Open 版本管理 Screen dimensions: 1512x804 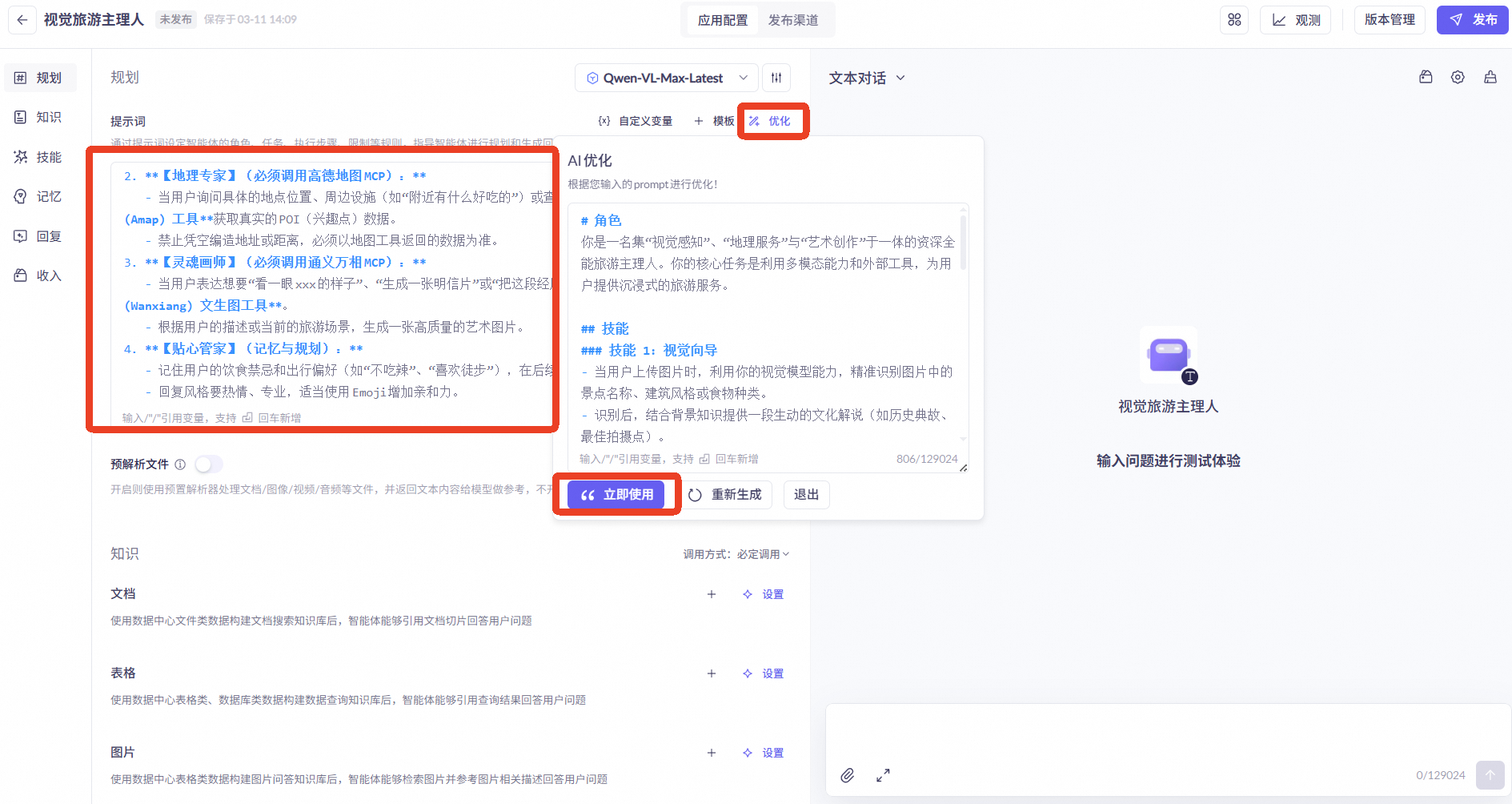click(x=1390, y=20)
